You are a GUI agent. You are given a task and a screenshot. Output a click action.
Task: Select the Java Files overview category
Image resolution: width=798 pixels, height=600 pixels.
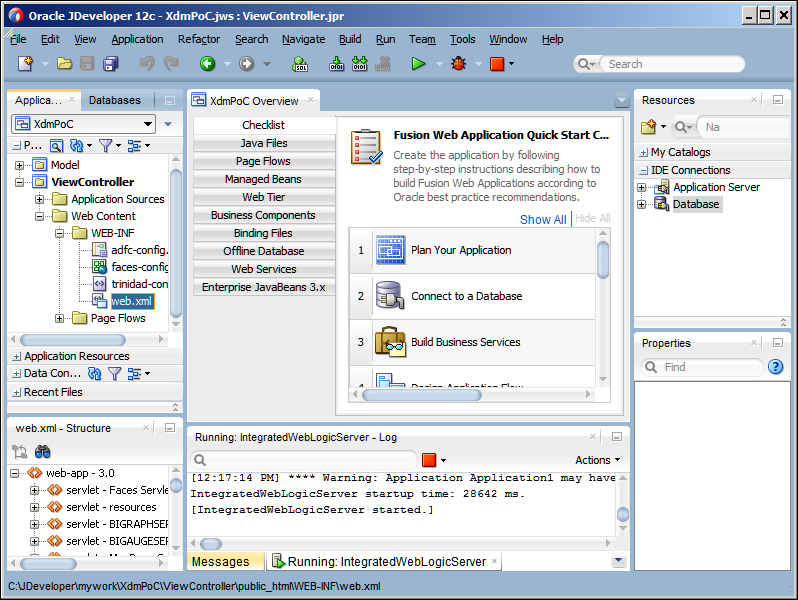[264, 143]
